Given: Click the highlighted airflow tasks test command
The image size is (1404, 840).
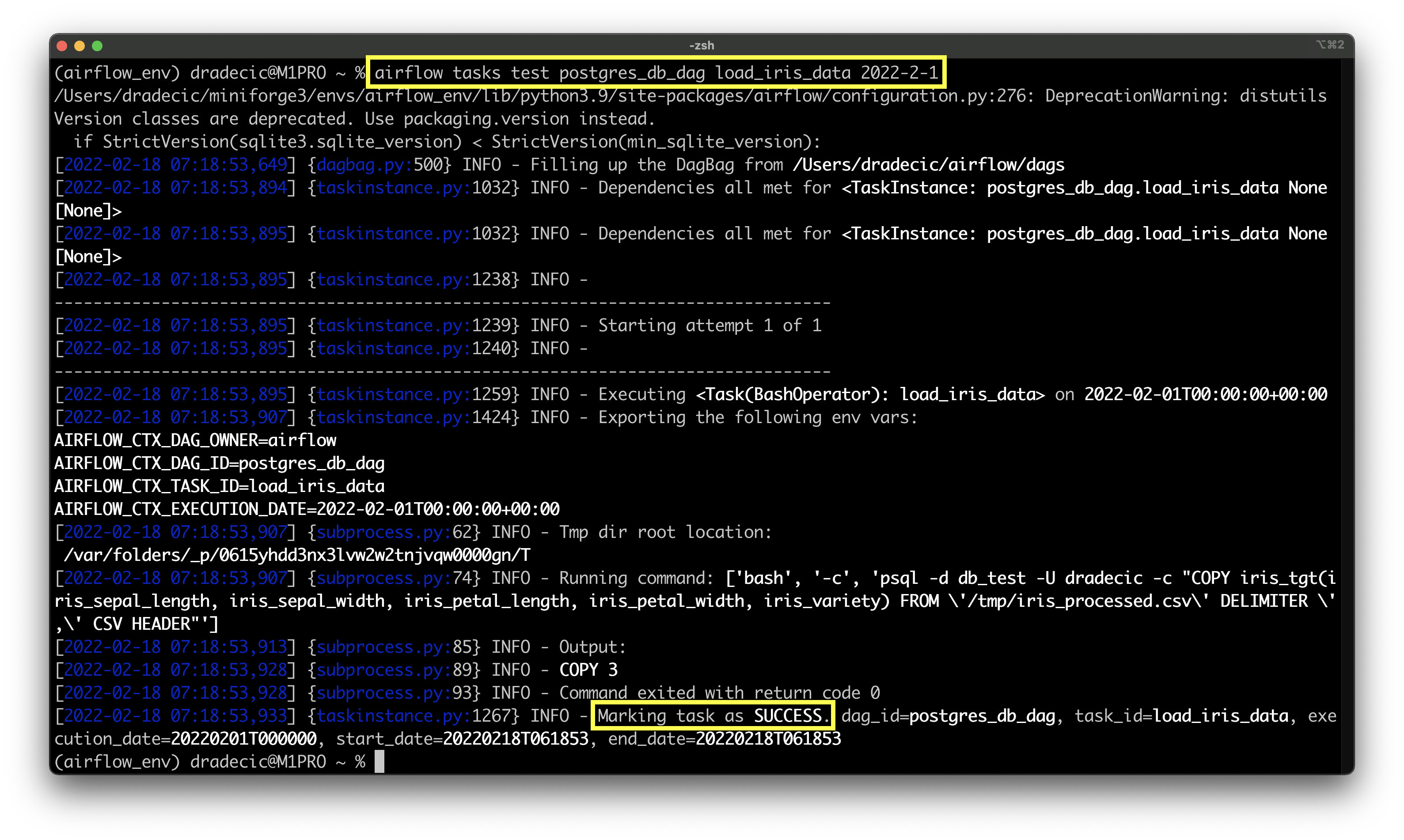Looking at the screenshot, I should point(656,72).
